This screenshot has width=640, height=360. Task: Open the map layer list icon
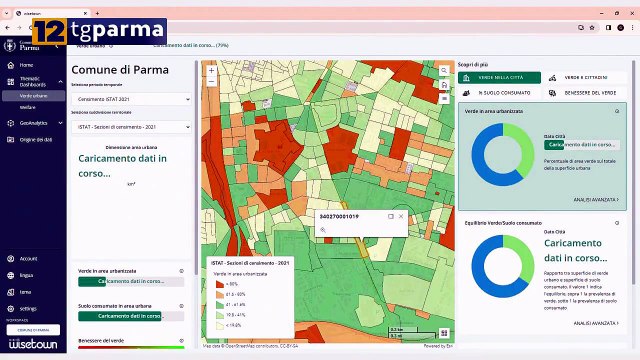444,99
